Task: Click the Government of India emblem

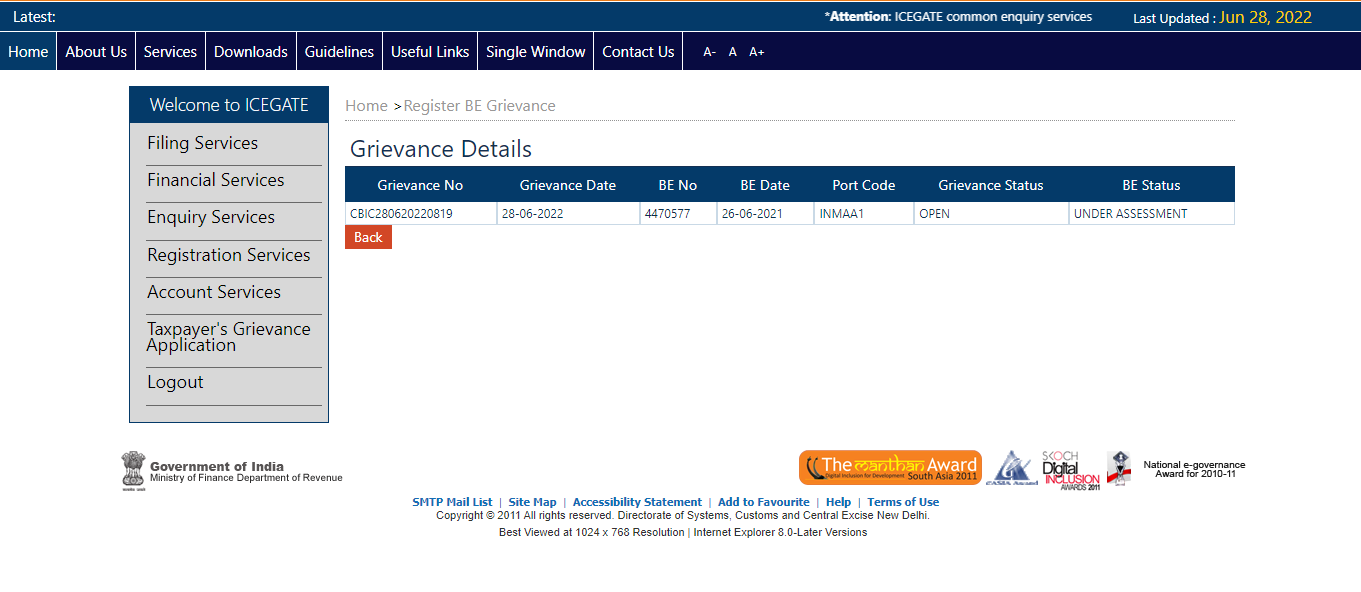Action: (133, 470)
